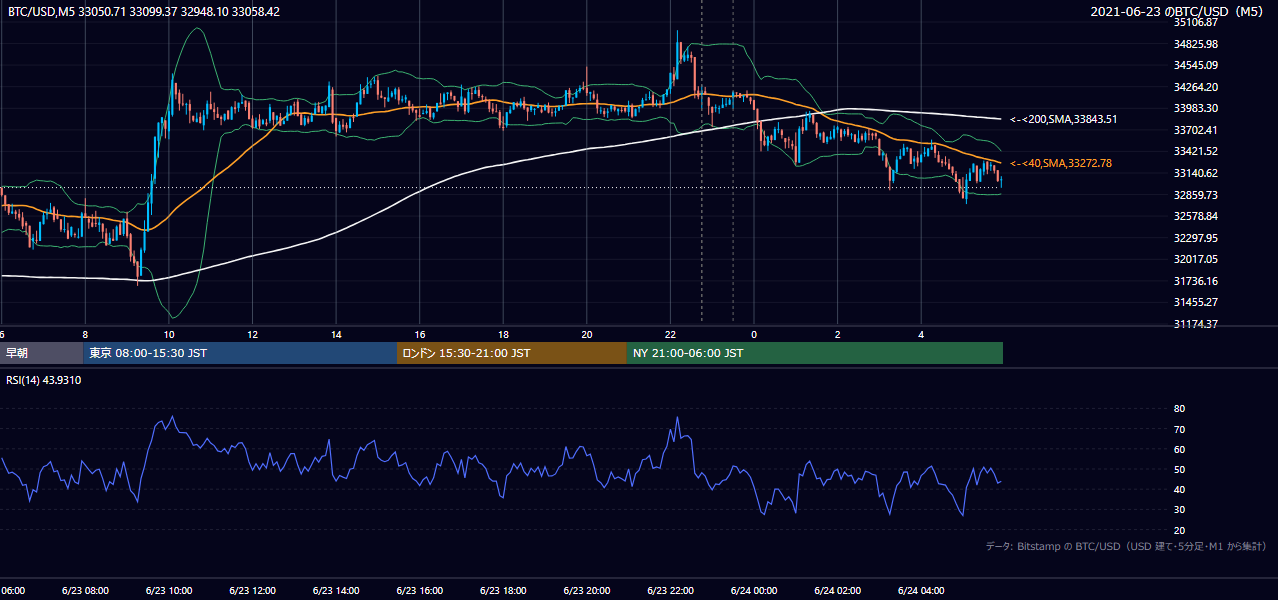Click hour mark 14 on price chart axis
1278x600 pixels.
(x=336, y=334)
